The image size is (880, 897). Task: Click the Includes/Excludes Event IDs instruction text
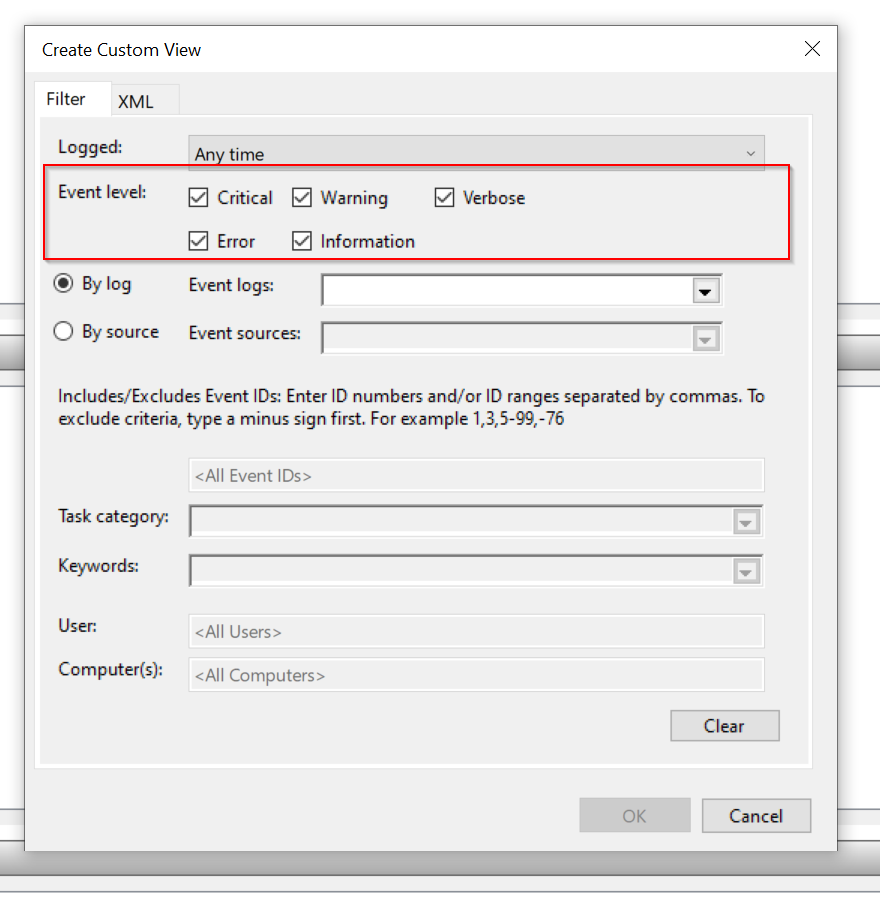[x=411, y=407]
